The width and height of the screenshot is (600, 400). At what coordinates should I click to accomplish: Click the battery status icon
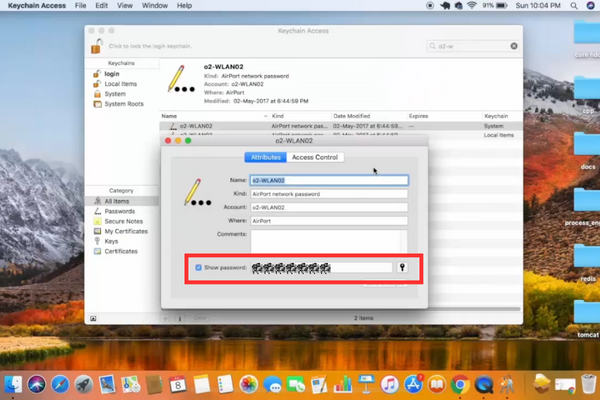pos(502,5)
